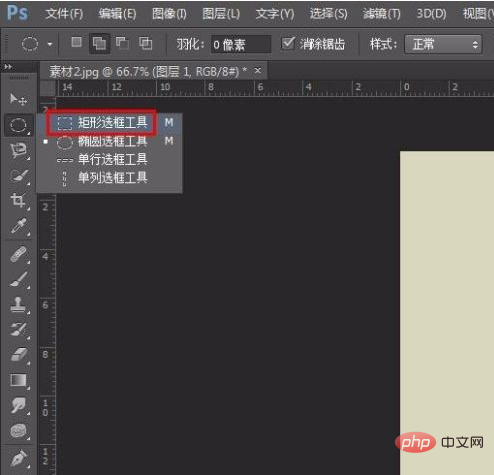Open the 图层(L) menu
The width and height of the screenshot is (494, 475).
point(221,14)
